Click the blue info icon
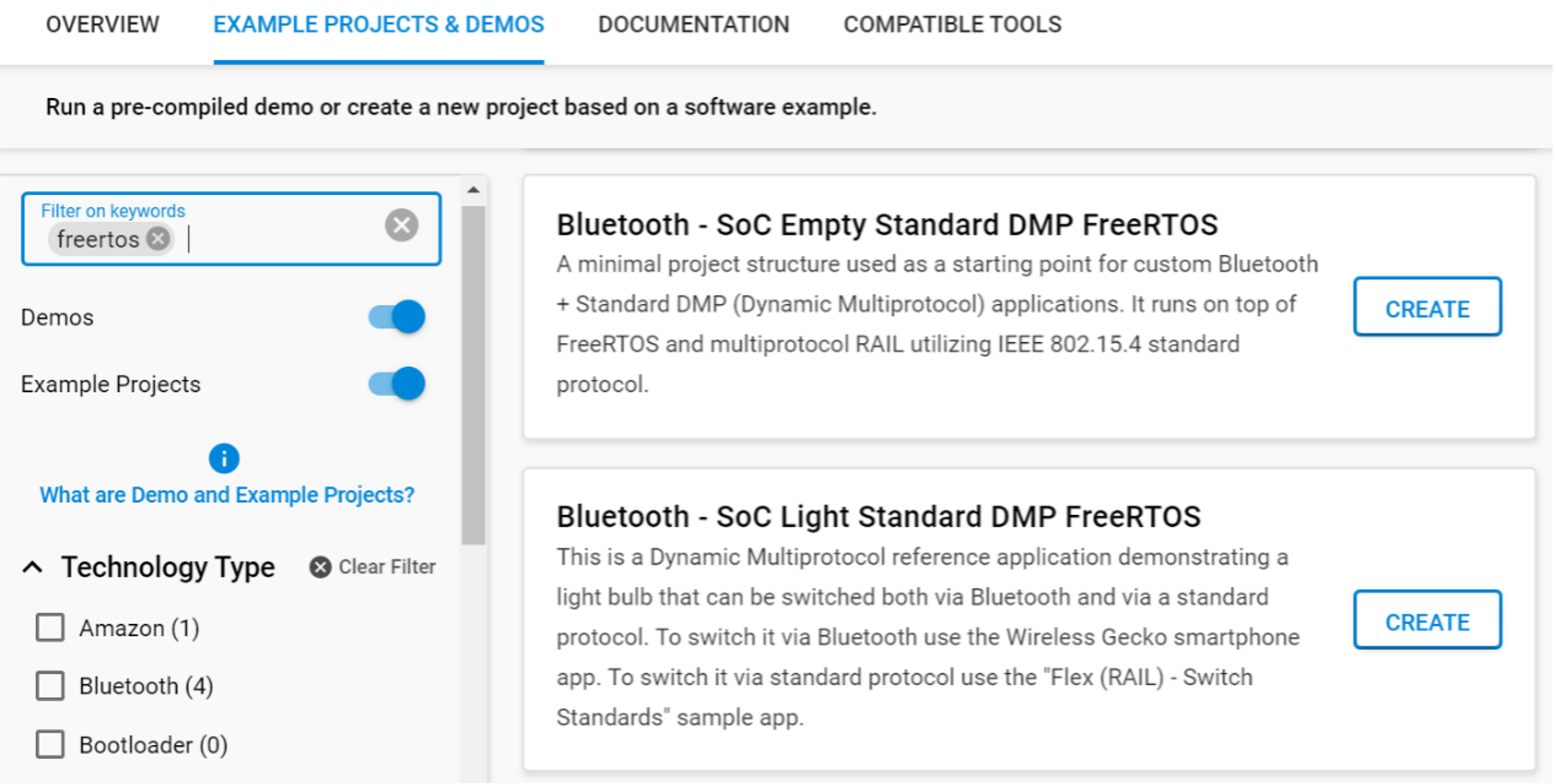The height and width of the screenshot is (784, 1556). (223, 458)
